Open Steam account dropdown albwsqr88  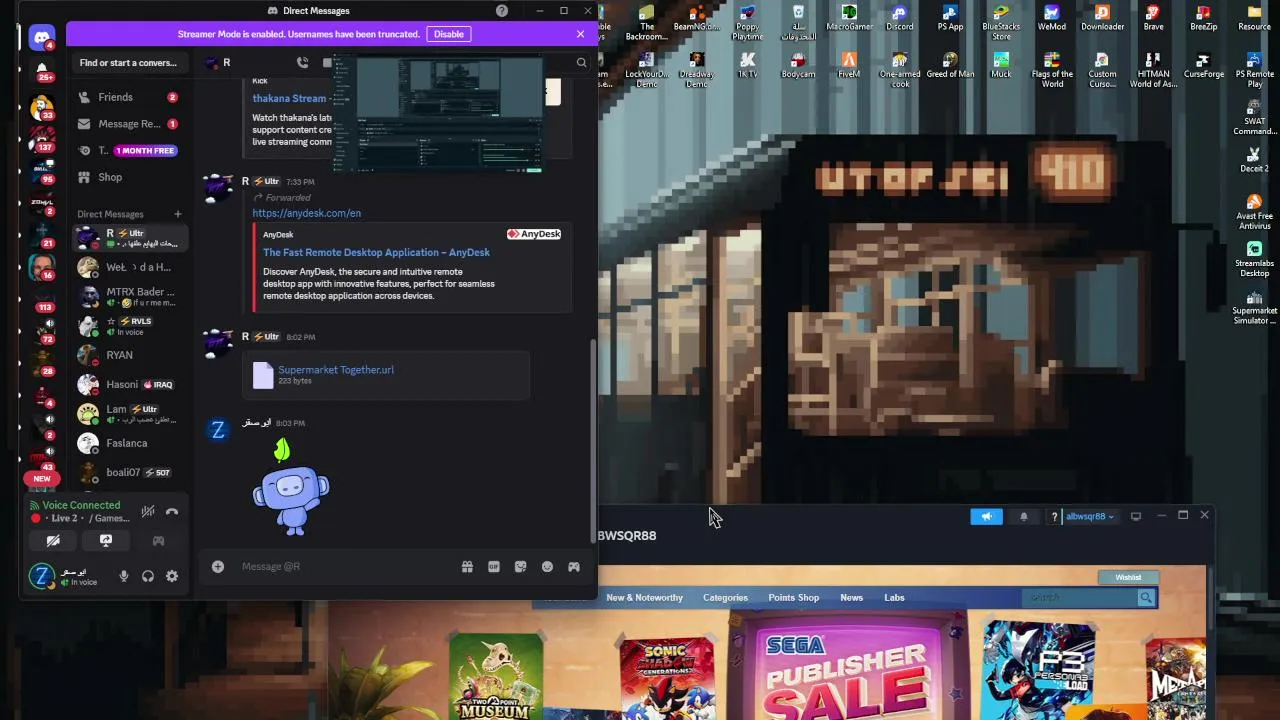pyautogui.click(x=1090, y=516)
